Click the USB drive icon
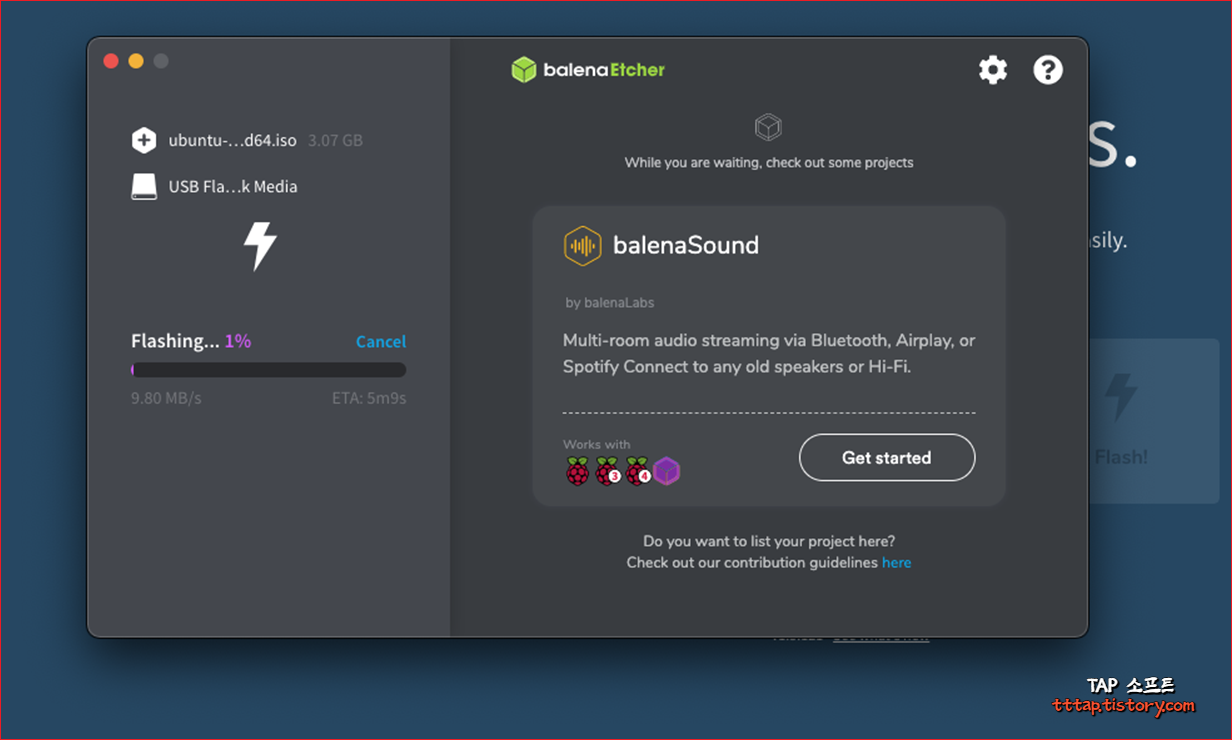This screenshot has width=1232, height=740. (144, 186)
